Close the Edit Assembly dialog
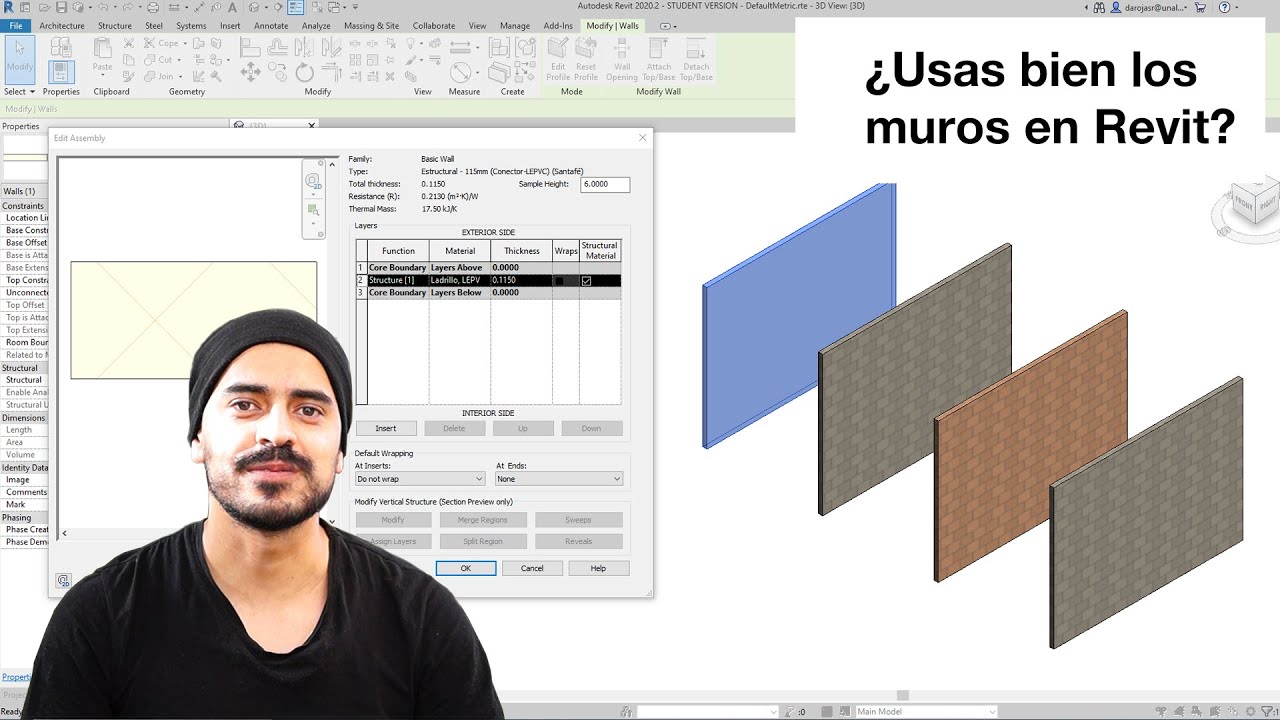Viewport: 1280px width, 720px height. click(643, 138)
